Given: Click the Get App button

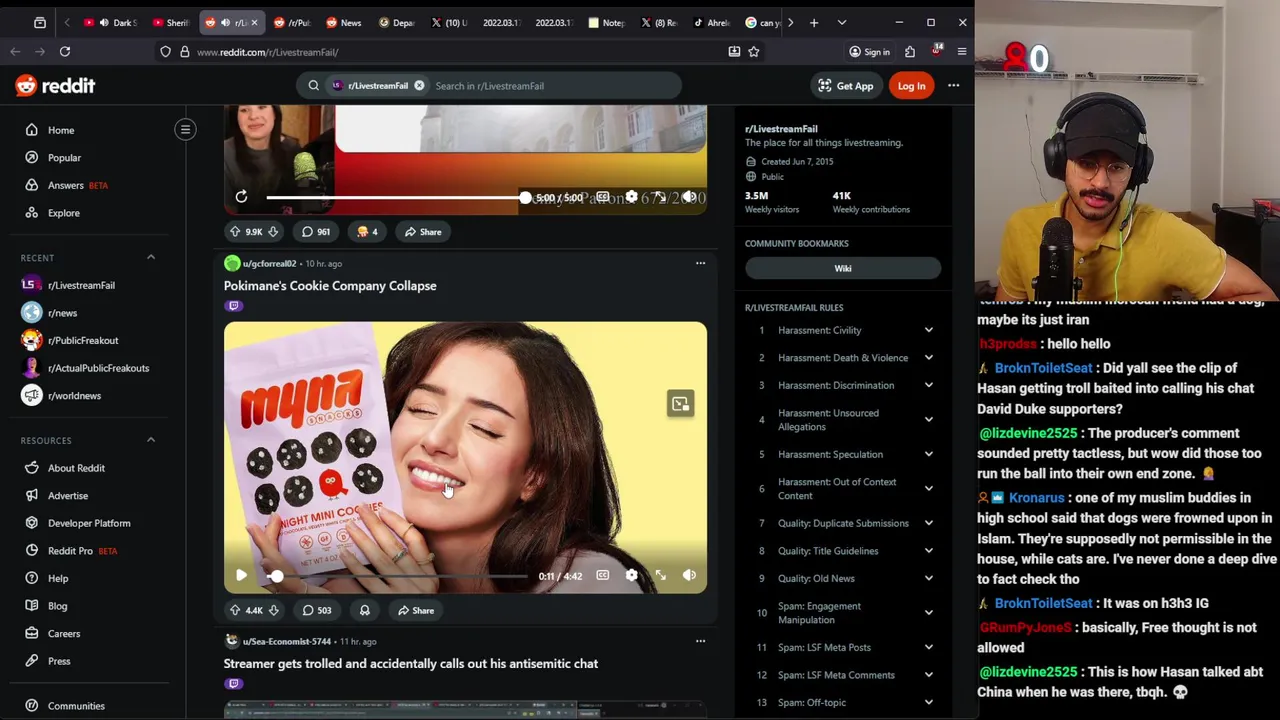Looking at the screenshot, I should (846, 86).
